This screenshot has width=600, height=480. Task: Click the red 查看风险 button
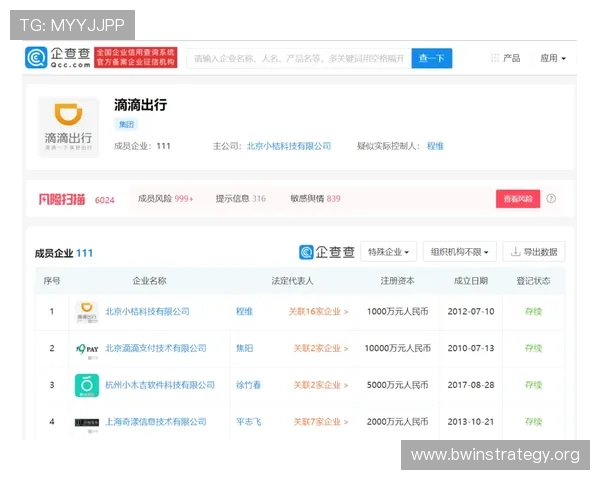(x=518, y=199)
